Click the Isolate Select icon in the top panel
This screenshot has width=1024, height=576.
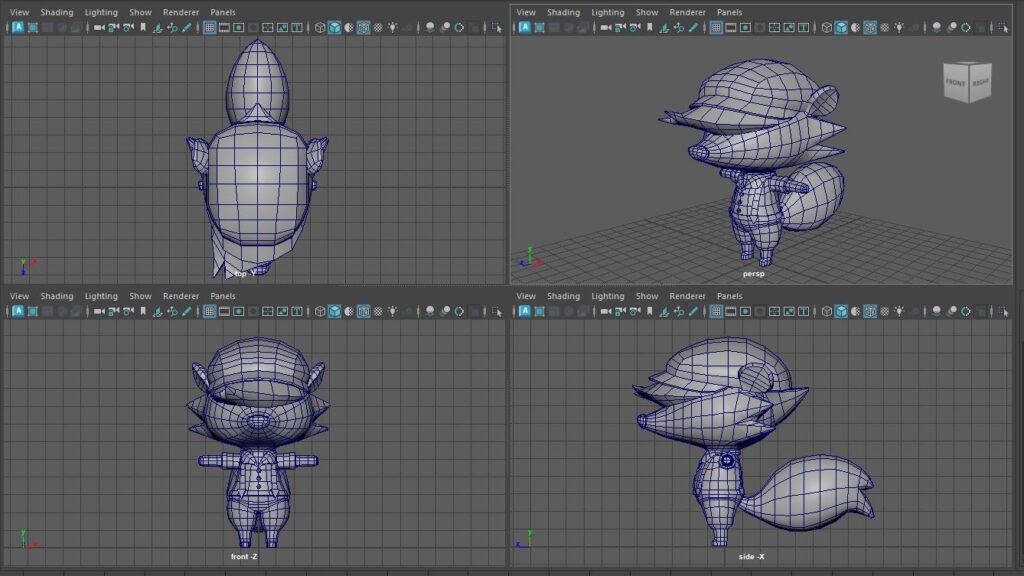[497, 27]
